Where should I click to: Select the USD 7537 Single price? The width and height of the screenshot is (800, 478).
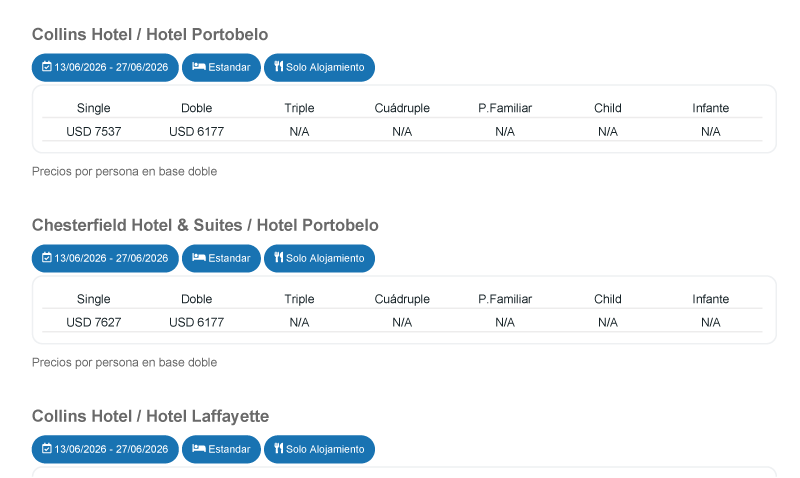94,131
